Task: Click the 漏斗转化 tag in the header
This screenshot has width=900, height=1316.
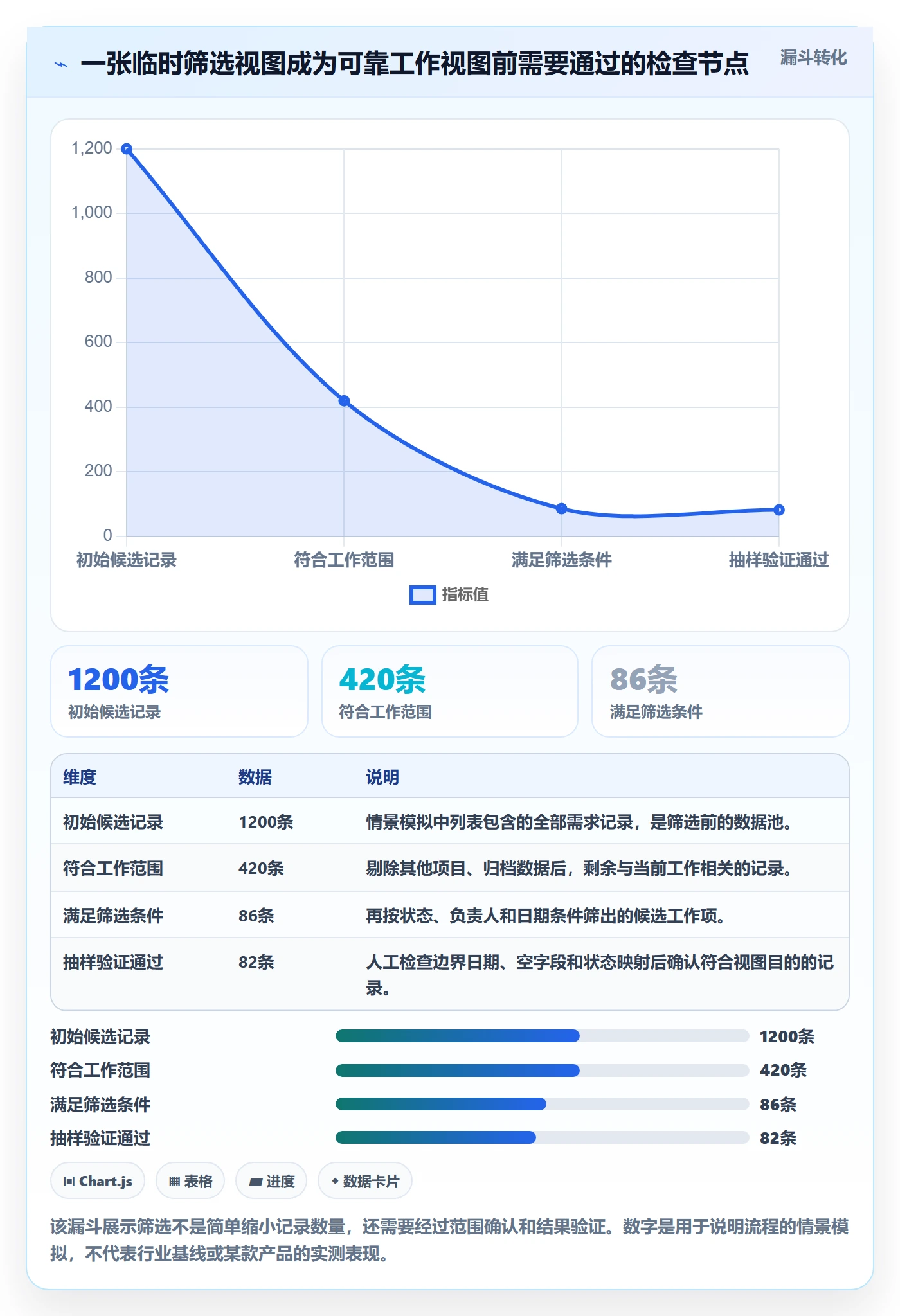Action: point(813,58)
